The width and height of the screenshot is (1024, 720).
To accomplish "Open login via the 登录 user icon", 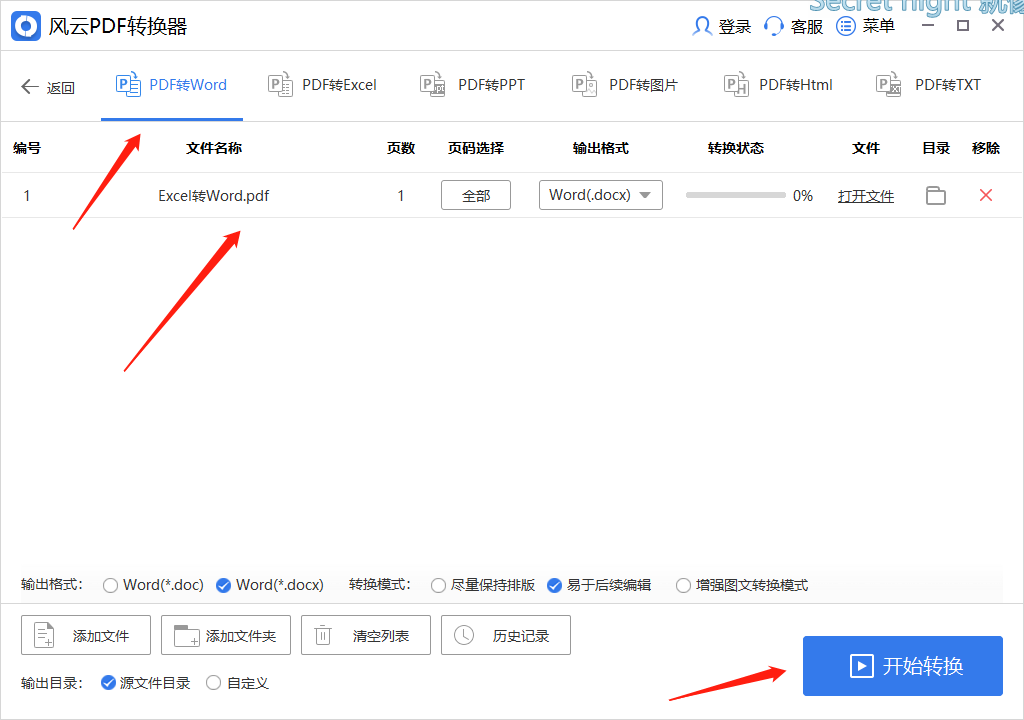I will 702,26.
